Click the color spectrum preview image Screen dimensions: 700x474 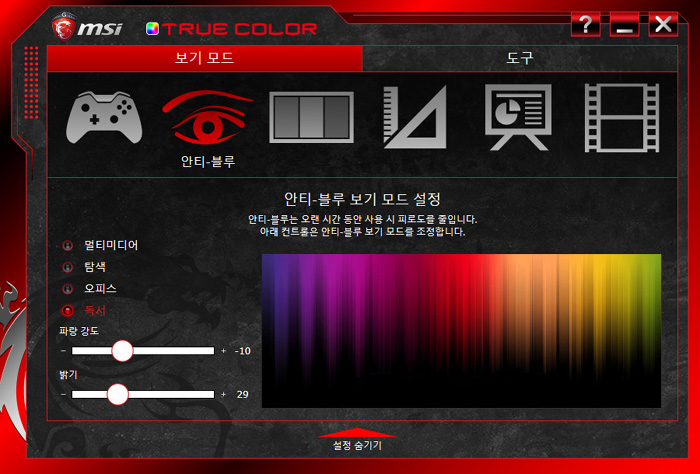[x=461, y=331]
